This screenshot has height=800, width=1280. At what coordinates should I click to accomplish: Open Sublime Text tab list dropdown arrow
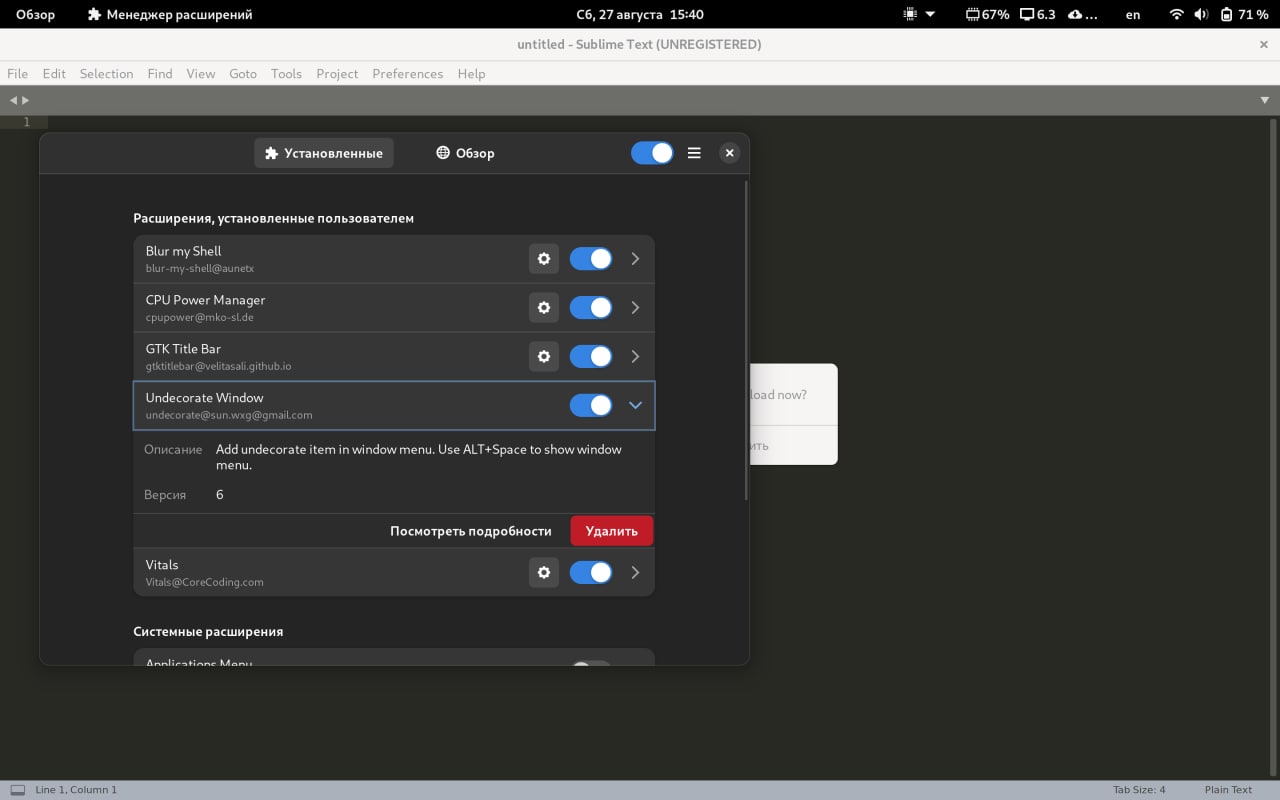click(1265, 100)
